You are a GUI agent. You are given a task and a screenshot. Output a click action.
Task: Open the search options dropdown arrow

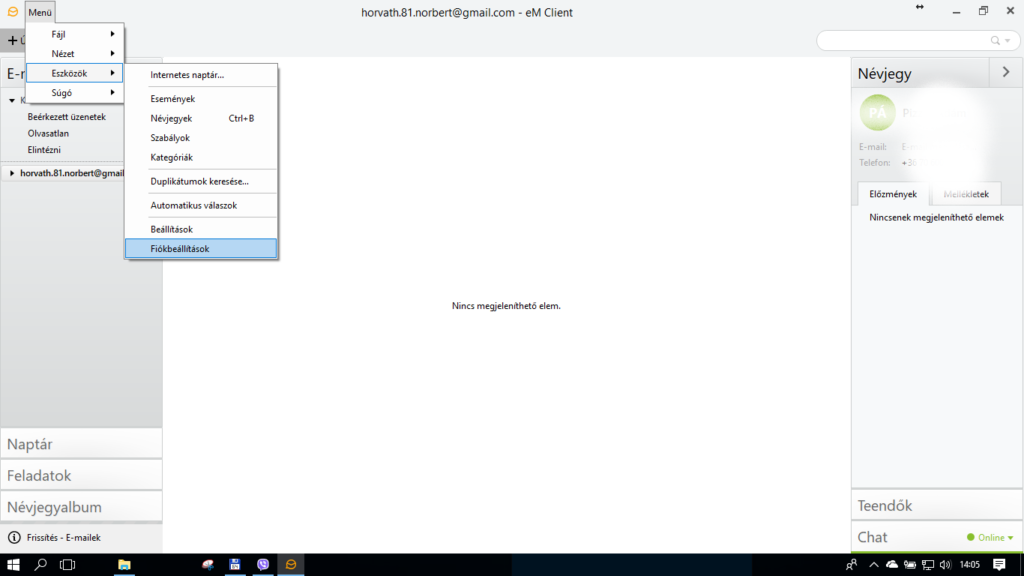coord(1008,40)
